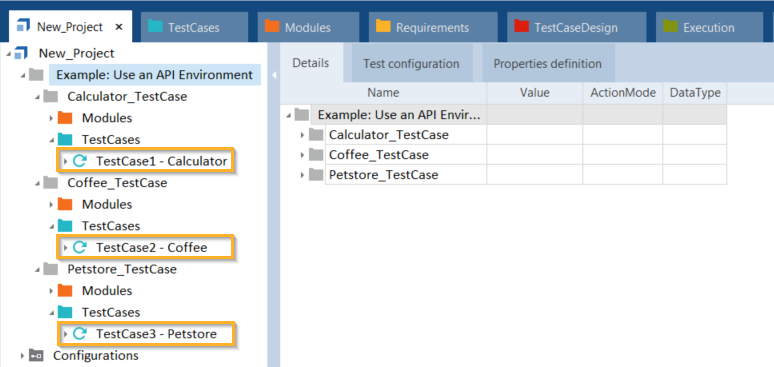Select teal TestCases folder under Coffee_TestCase
This screenshot has width=774, height=367.
65,226
